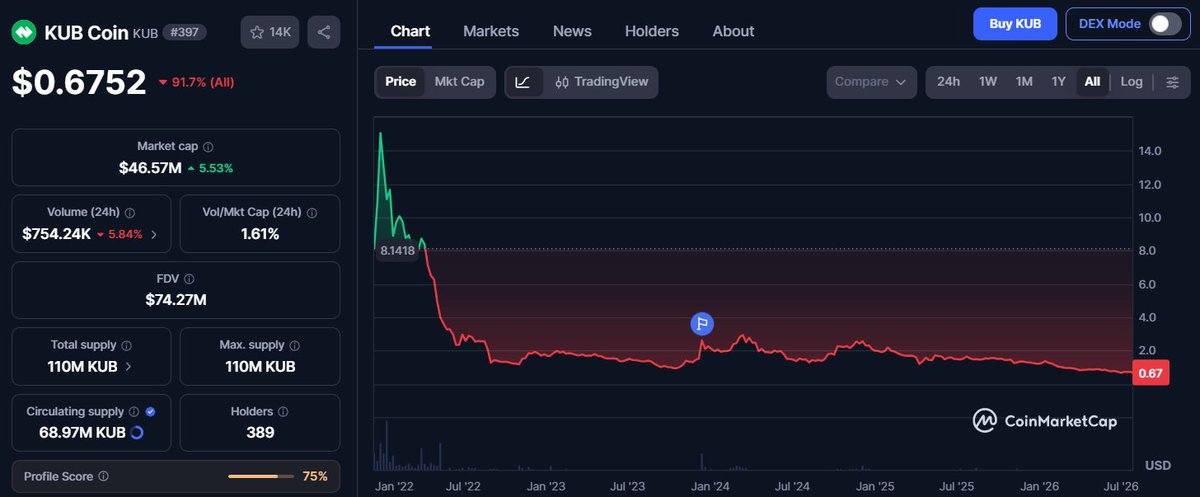Switch to TradingView chart mode

(x=601, y=82)
